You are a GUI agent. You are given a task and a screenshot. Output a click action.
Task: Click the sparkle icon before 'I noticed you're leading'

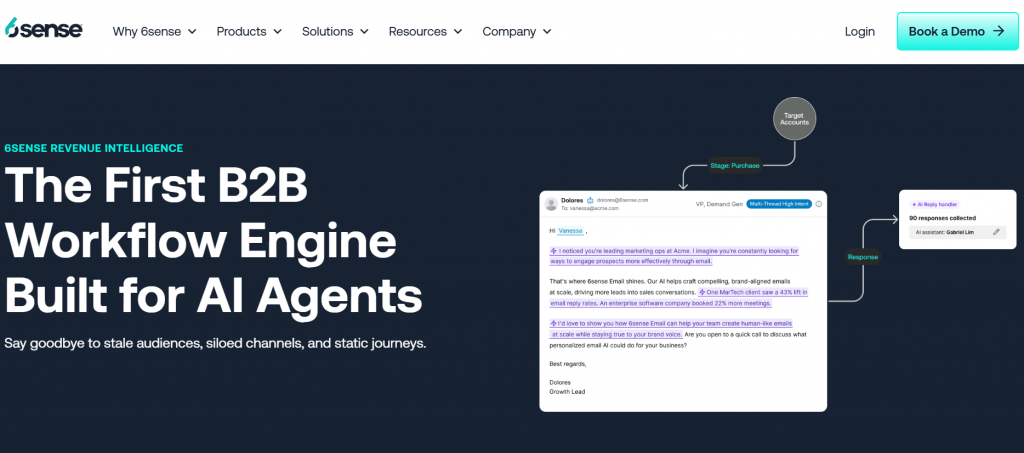click(553, 251)
